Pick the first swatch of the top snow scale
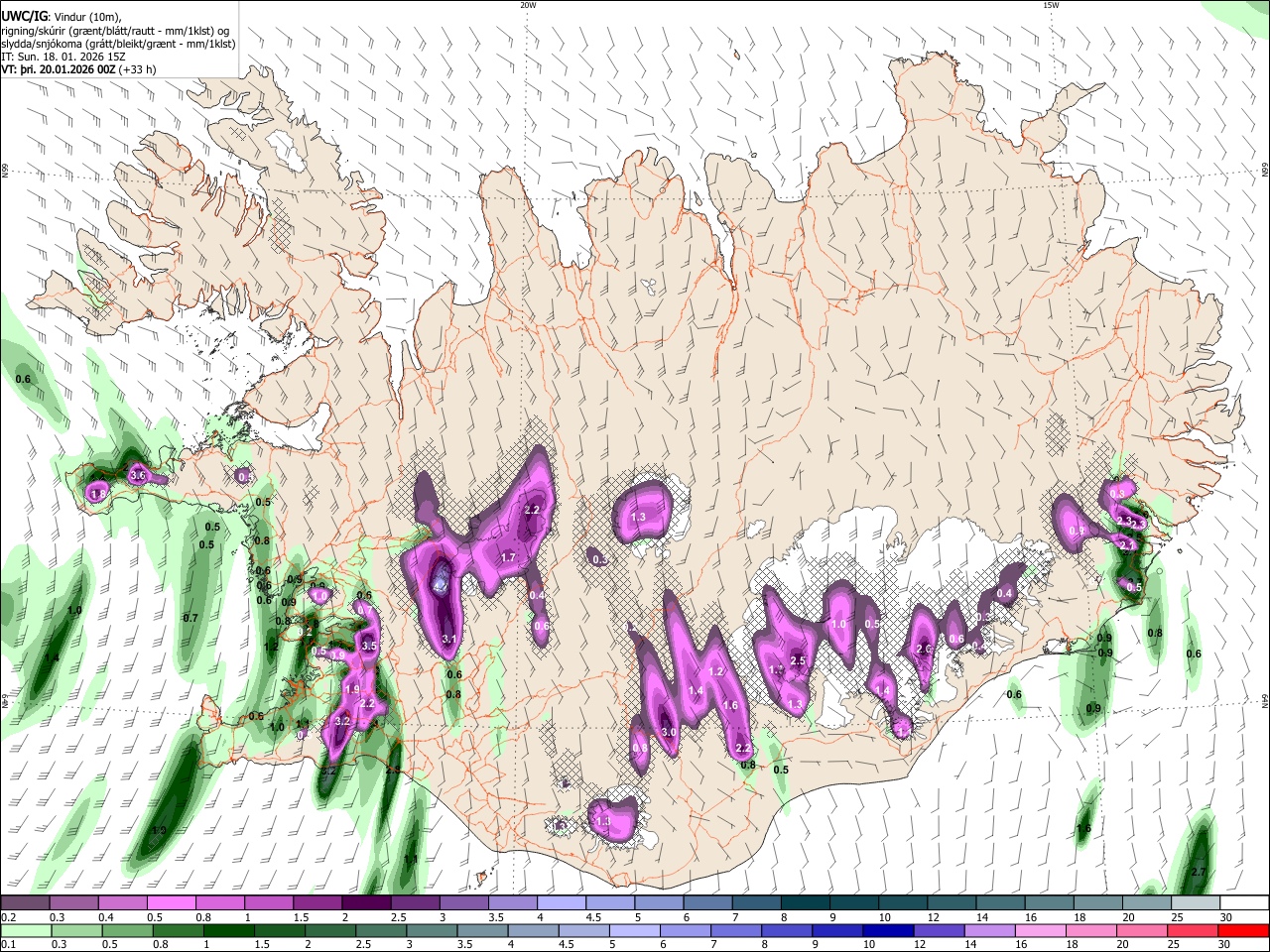This screenshot has width=1270, height=952. coord(25,903)
